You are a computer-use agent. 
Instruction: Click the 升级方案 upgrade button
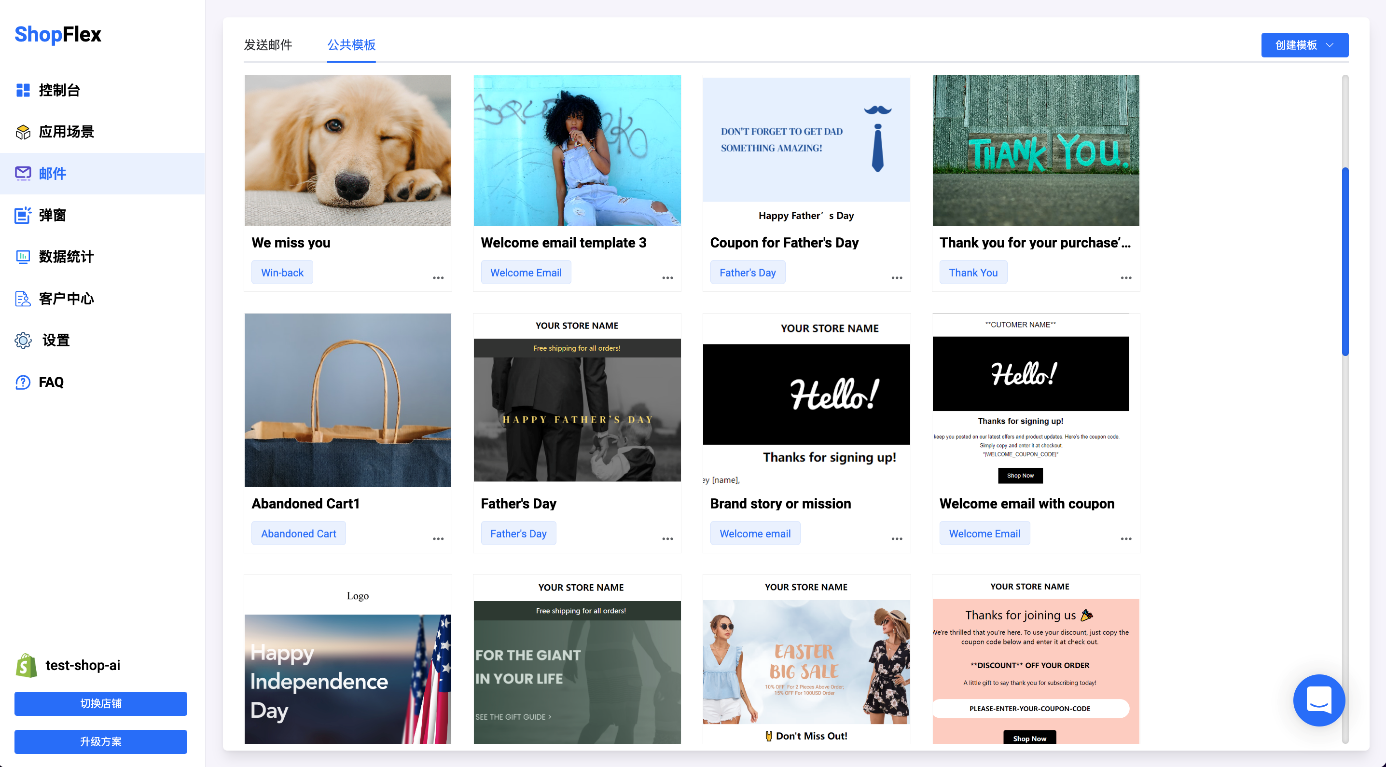[100, 742]
